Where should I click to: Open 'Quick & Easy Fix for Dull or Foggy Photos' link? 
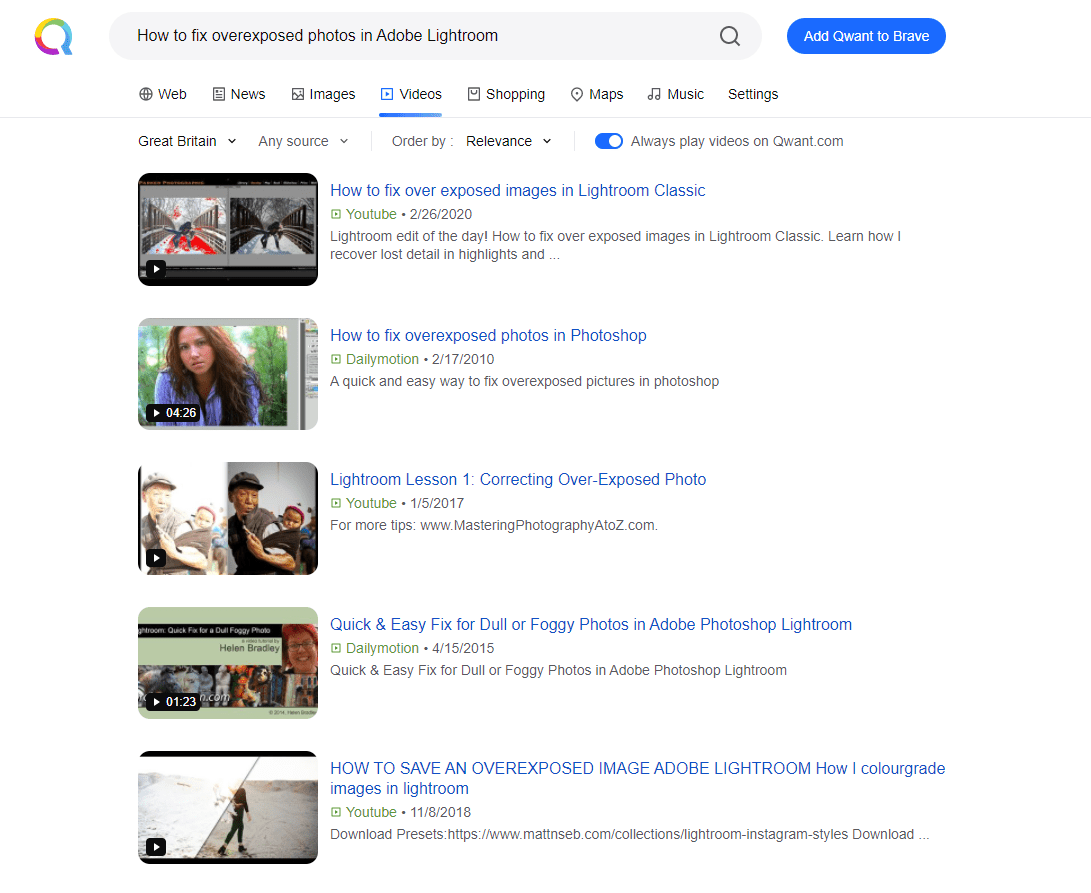[x=591, y=624]
